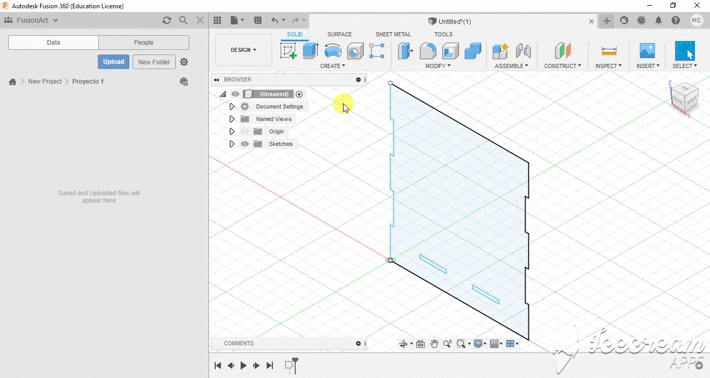Switch to the SOLID tab
The width and height of the screenshot is (710, 378).
pyautogui.click(x=295, y=34)
